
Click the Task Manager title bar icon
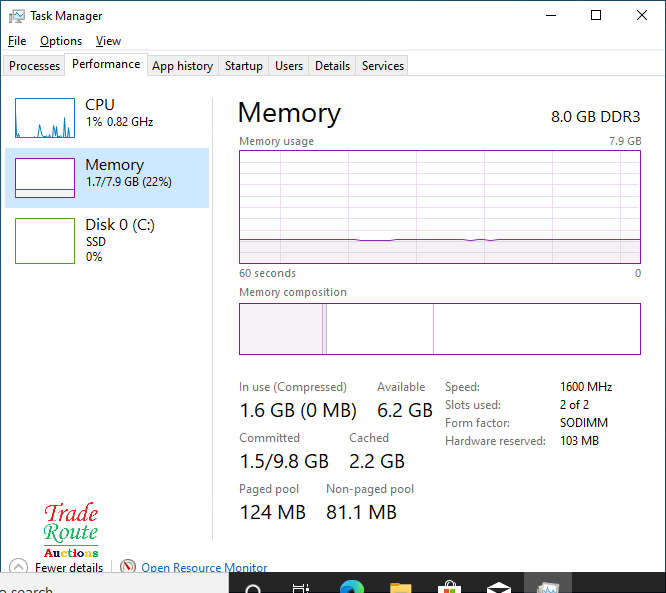(x=17, y=16)
